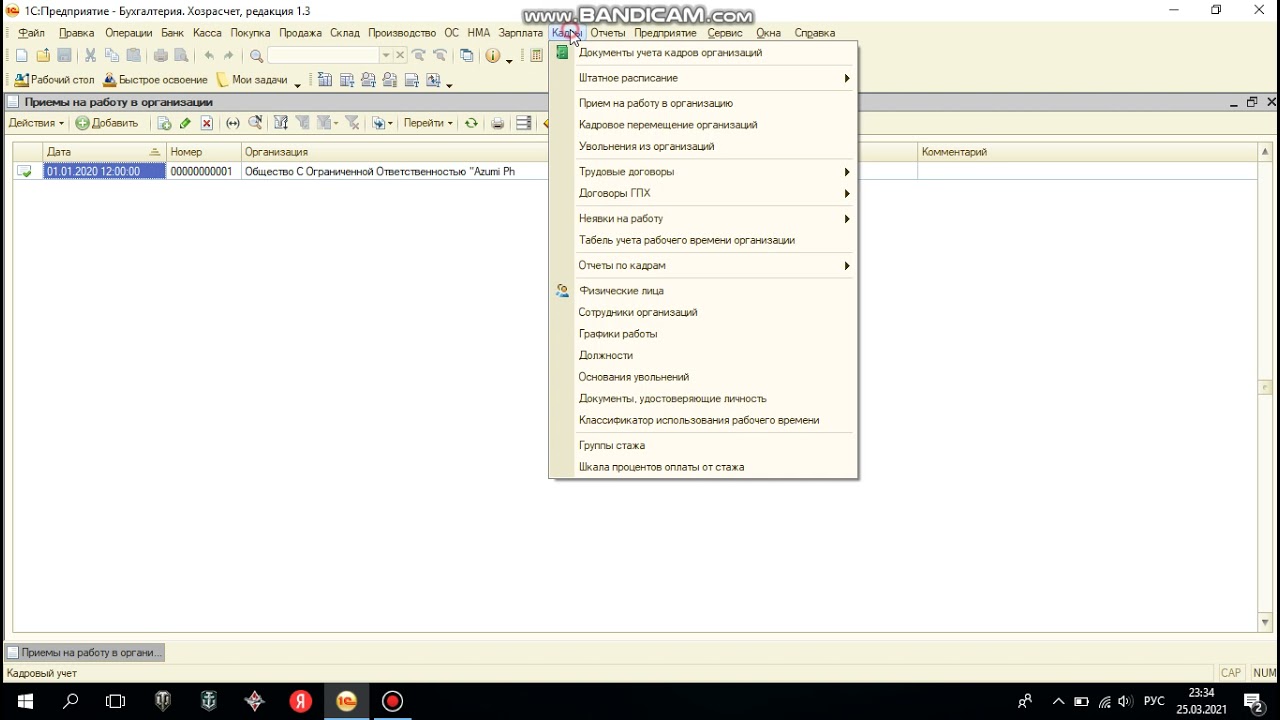Expand the Мои задачи toolbar overflow arrow
Viewport: 1280px width, 720px height.
point(297,84)
